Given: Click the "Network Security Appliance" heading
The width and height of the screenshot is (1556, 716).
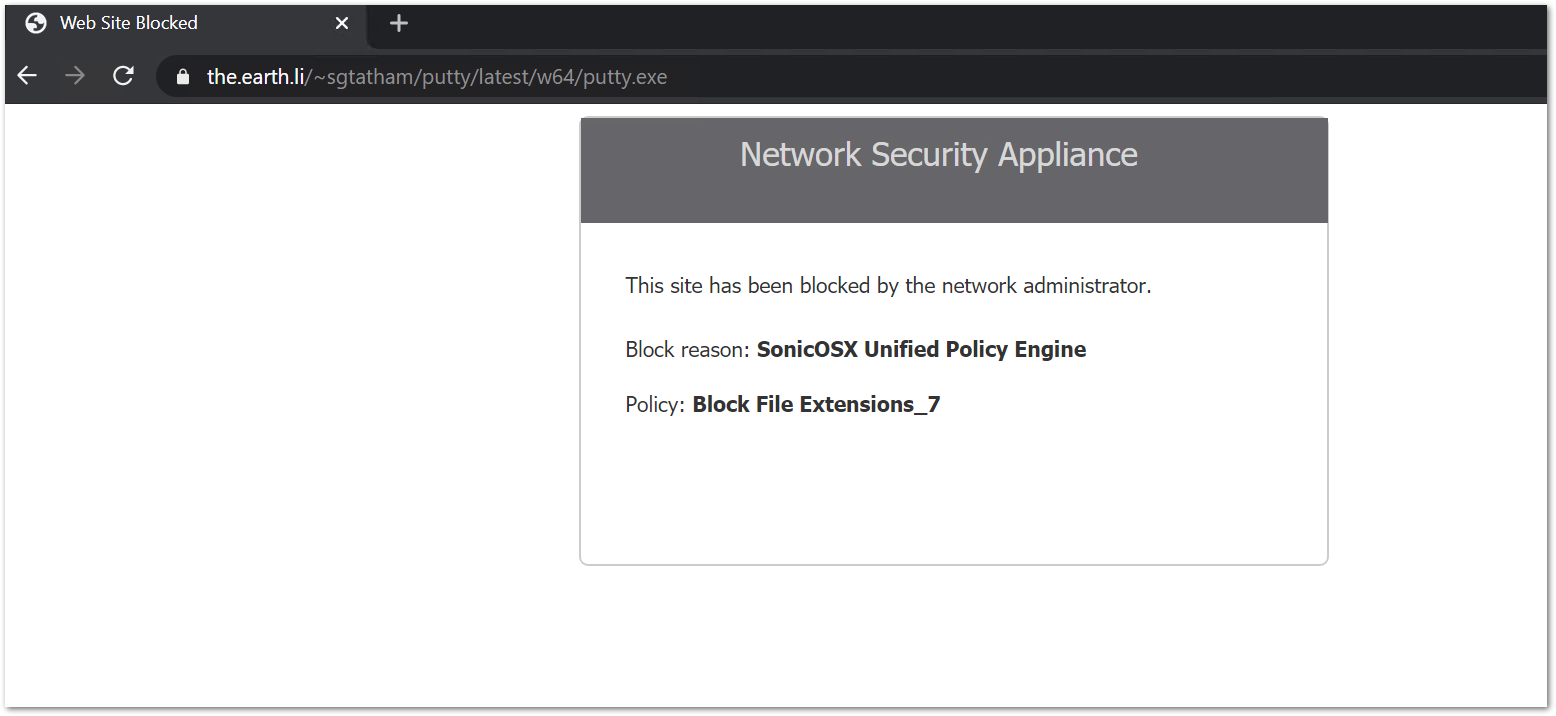Looking at the screenshot, I should tap(938, 155).
